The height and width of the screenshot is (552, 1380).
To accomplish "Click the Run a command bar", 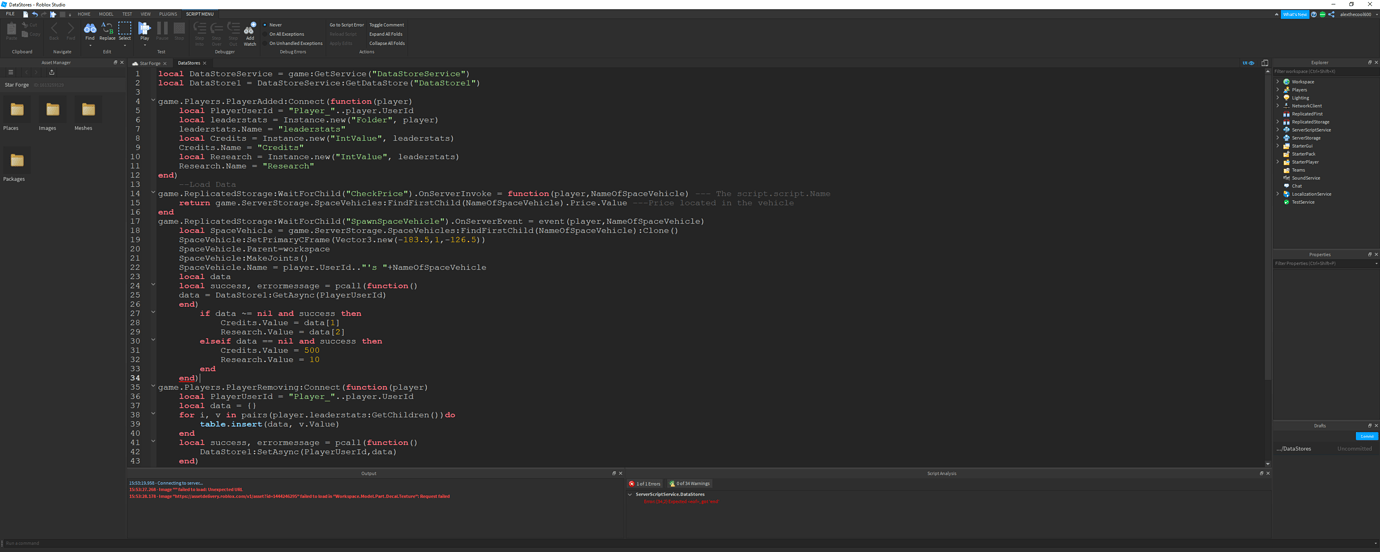I will point(690,543).
